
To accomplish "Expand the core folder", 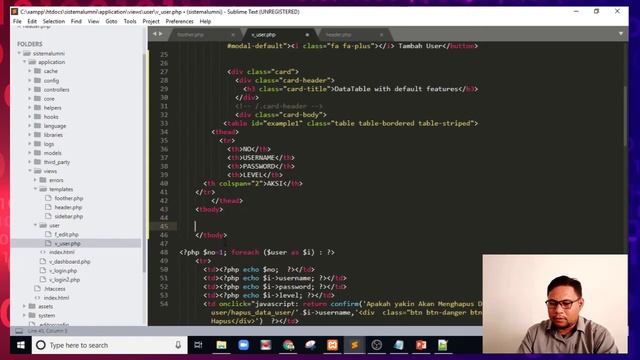I will click(x=30, y=99).
